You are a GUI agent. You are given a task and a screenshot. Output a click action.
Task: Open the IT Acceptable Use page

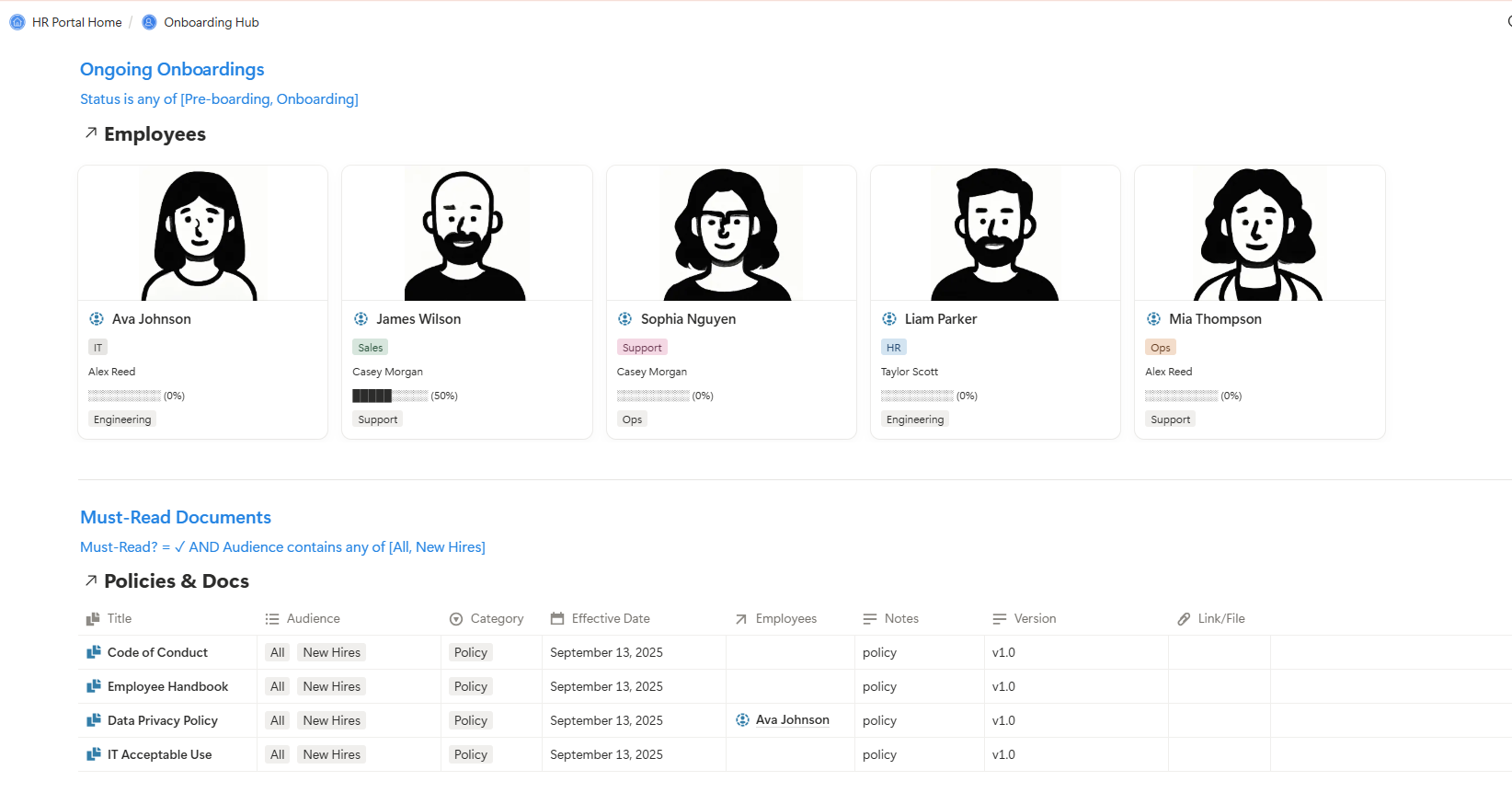tap(159, 754)
